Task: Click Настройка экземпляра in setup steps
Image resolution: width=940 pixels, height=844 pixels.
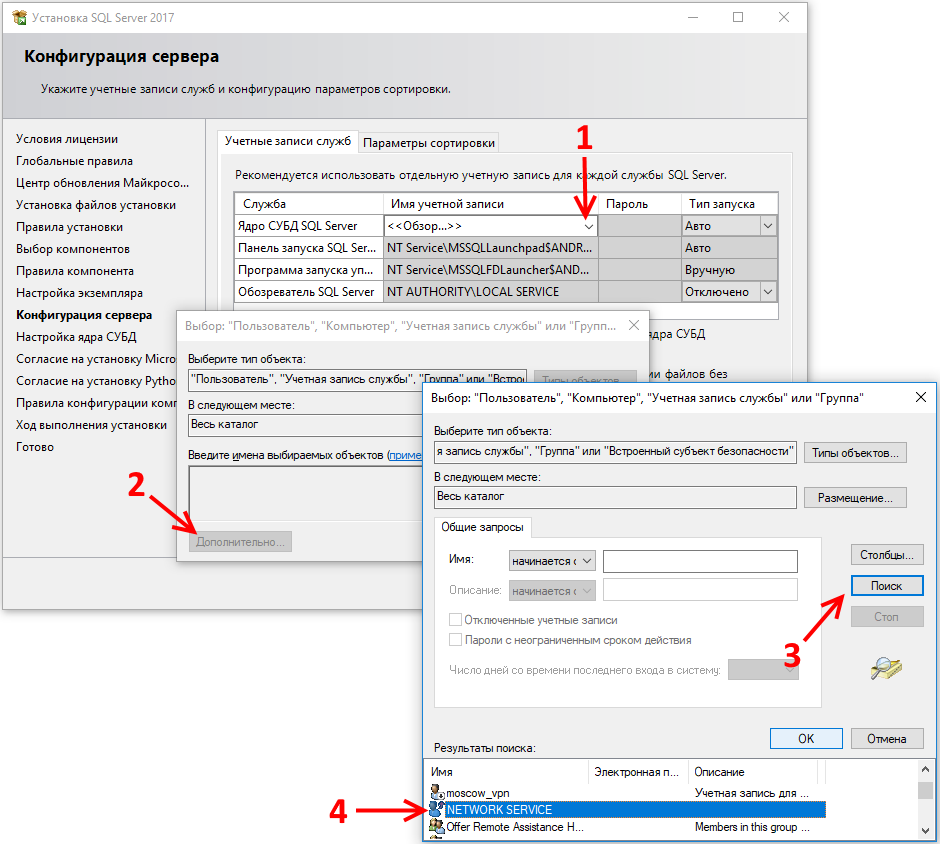Action: point(79,293)
